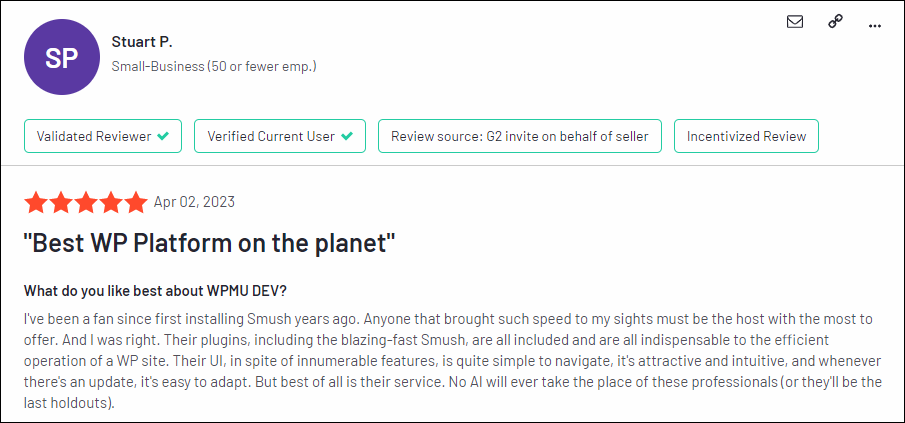905x423 pixels.
Task: Click the Small-Business company size label
Action: pos(214,66)
